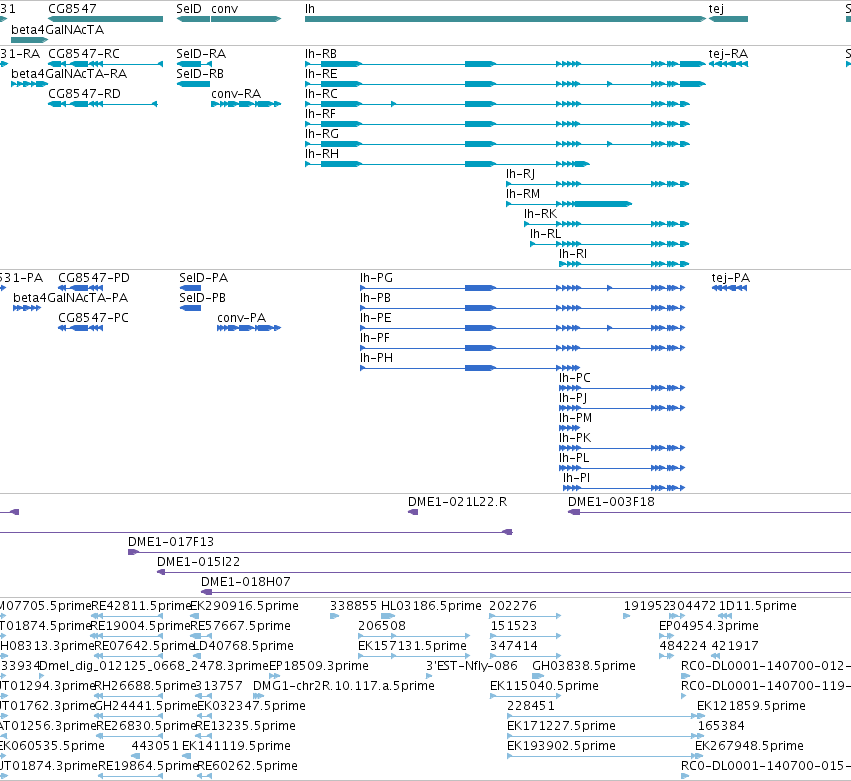
Task: Select transcript label Ih-RG
Action: [322, 134]
